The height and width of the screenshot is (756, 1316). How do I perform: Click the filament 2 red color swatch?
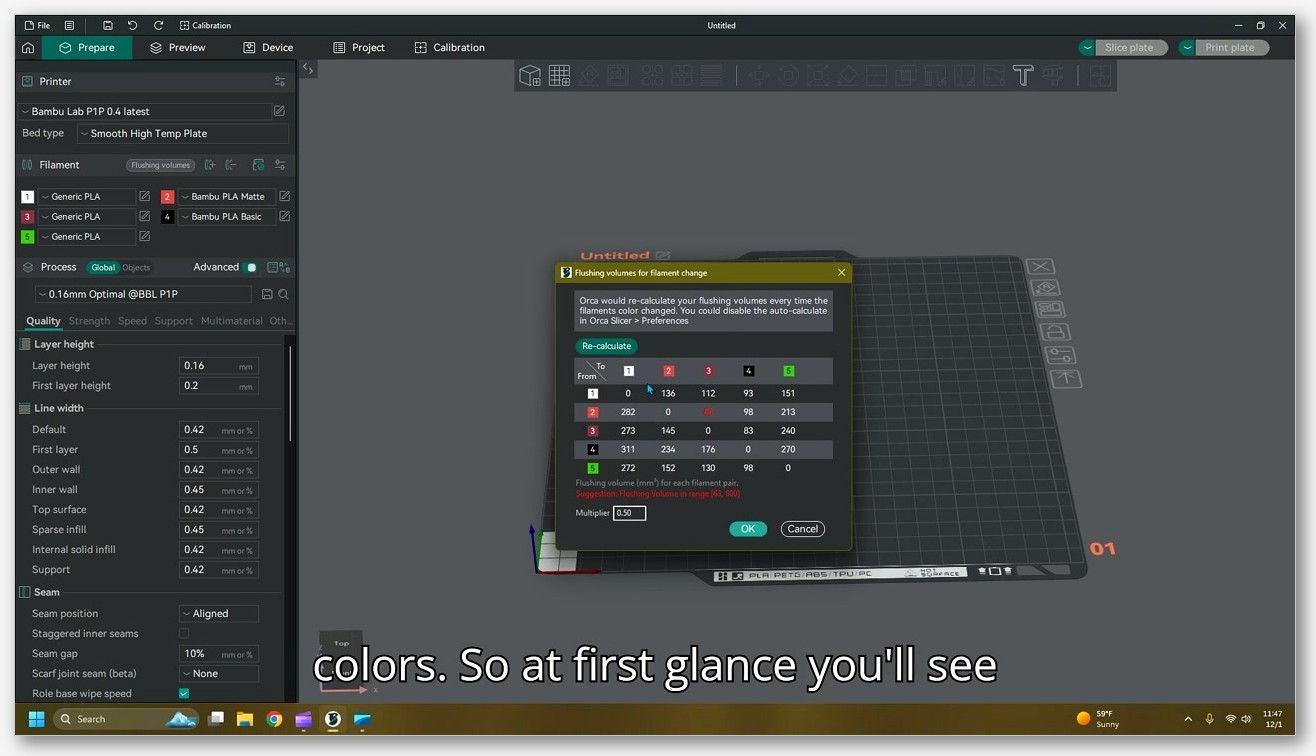(167, 196)
